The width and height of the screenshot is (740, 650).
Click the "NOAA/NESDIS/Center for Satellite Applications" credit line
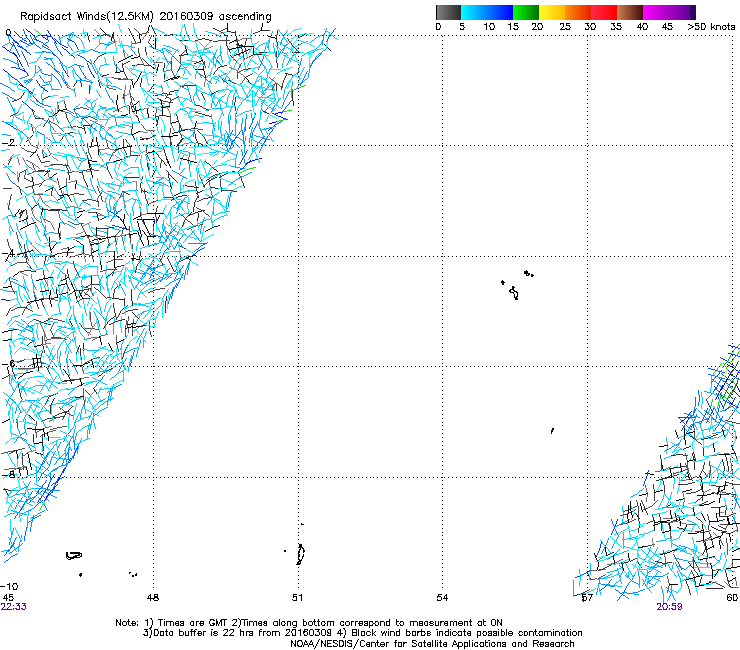tap(432, 644)
